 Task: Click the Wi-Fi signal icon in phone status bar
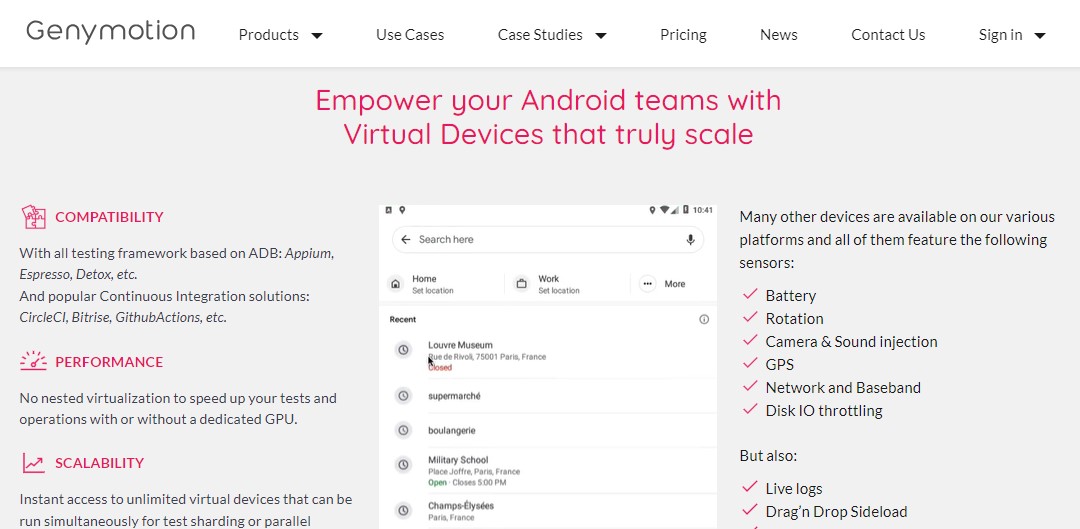664,210
